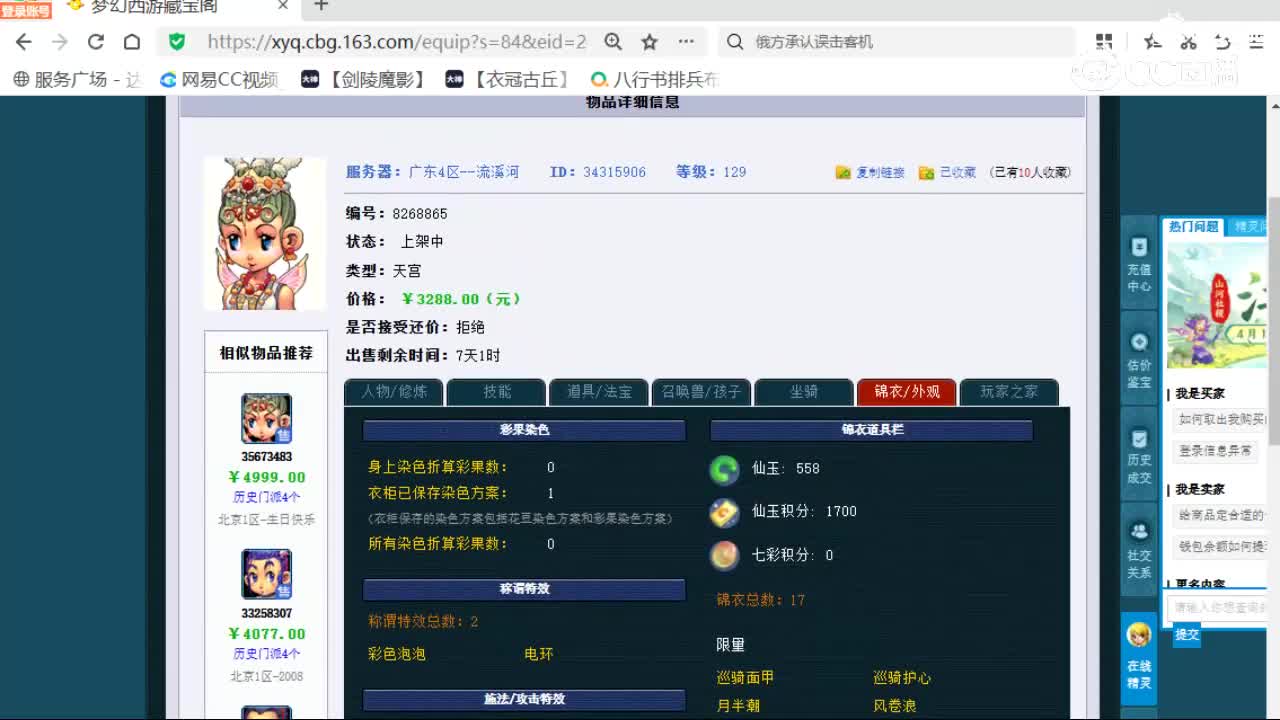
Task: Open the browser apps grid icon
Action: tap(1104, 42)
